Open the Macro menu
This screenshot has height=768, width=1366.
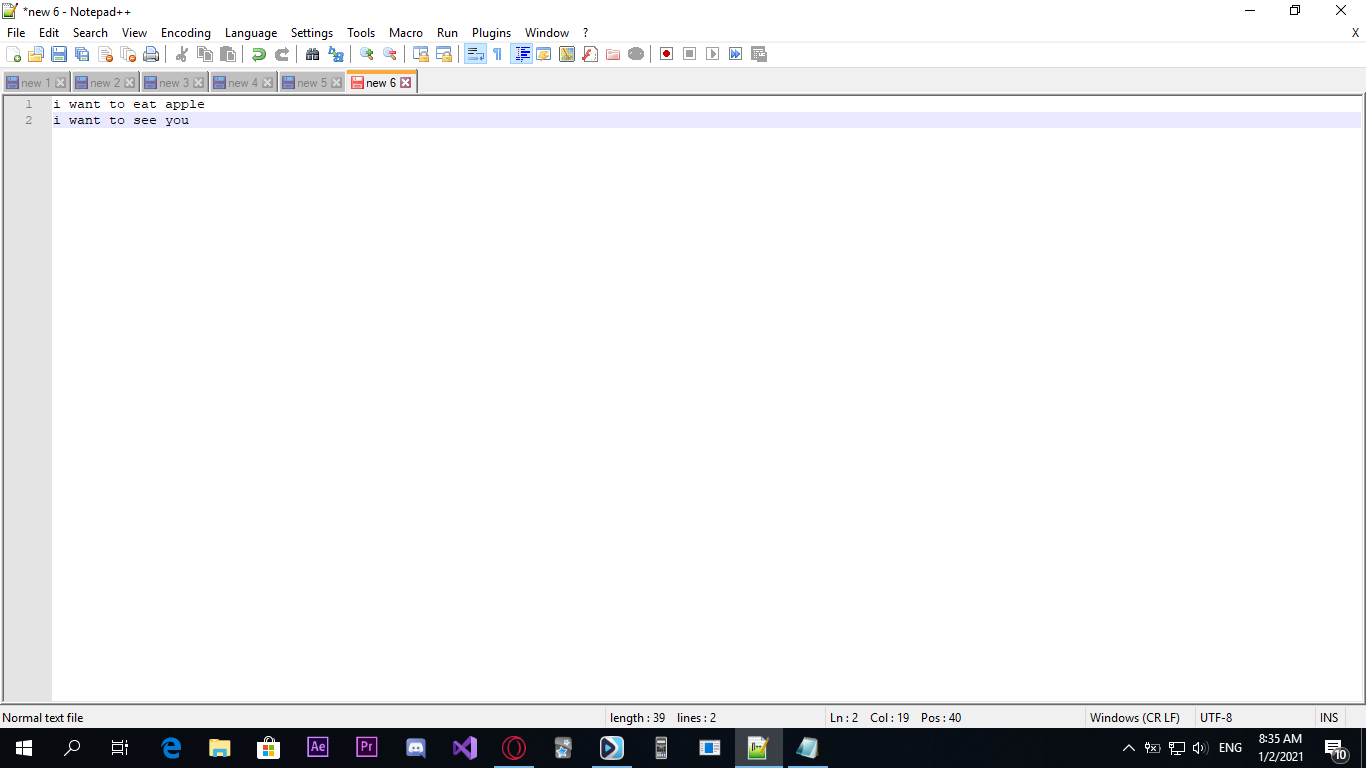(406, 33)
